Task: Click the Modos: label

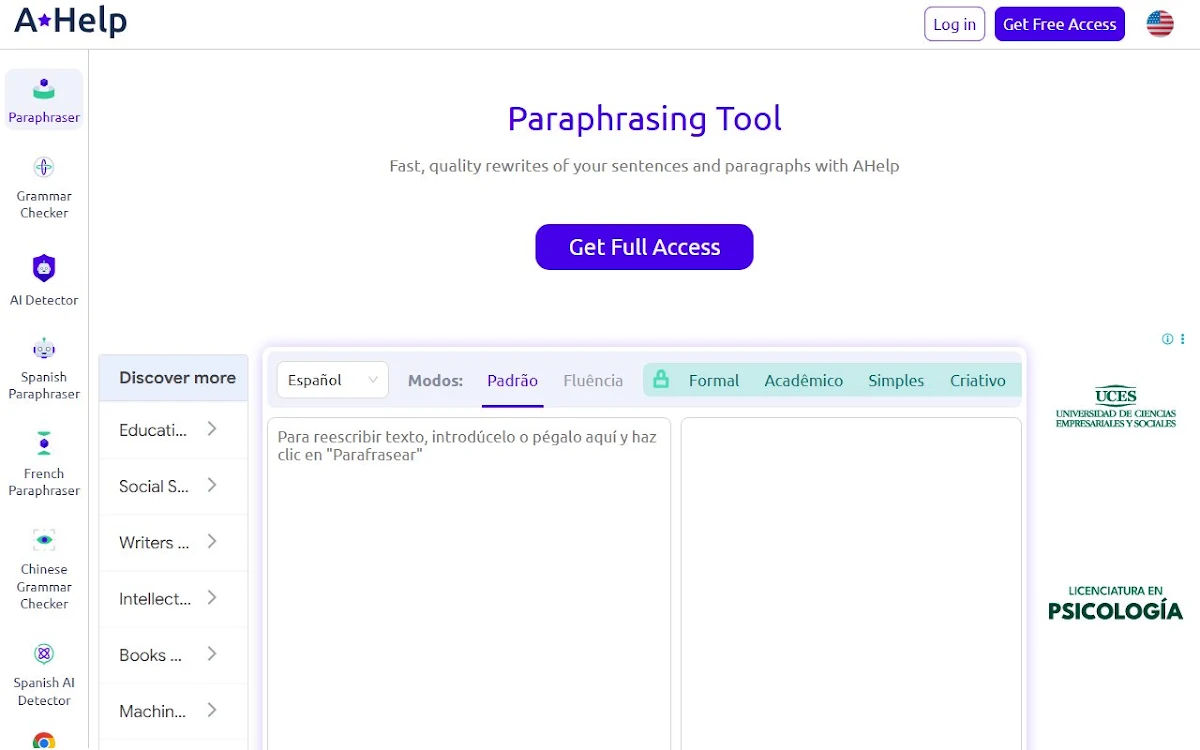Action: pos(435,381)
